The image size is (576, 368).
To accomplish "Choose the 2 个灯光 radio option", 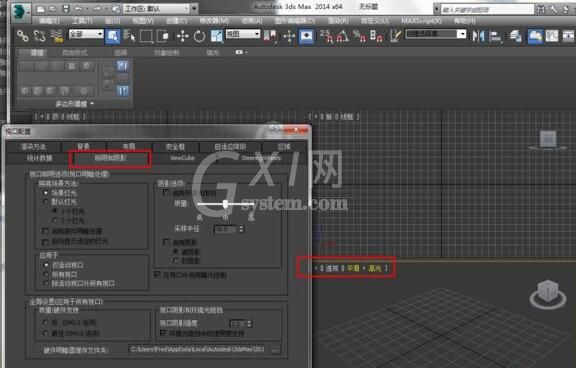I will [x=55, y=220].
